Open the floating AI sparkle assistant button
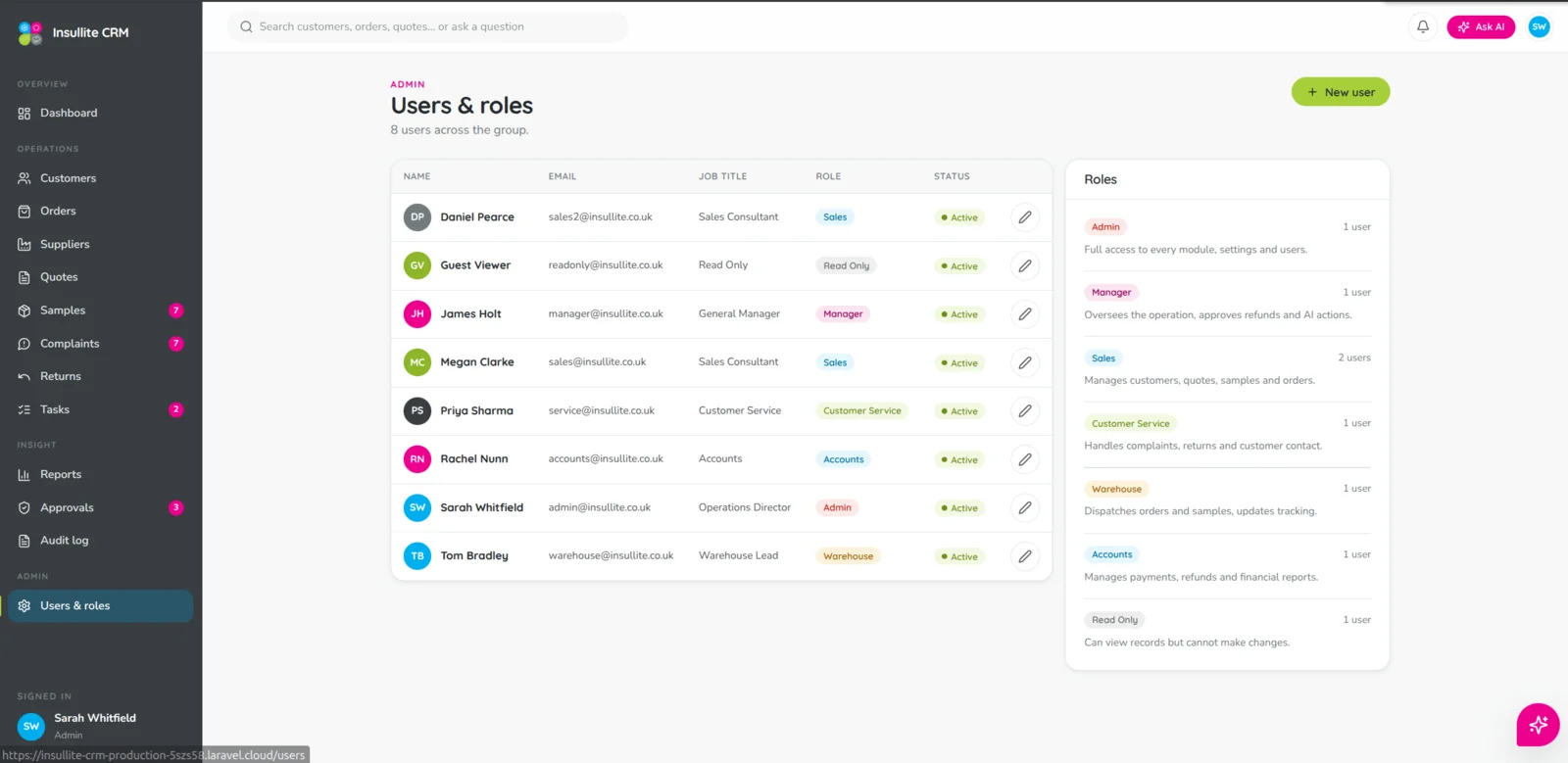 [x=1538, y=725]
